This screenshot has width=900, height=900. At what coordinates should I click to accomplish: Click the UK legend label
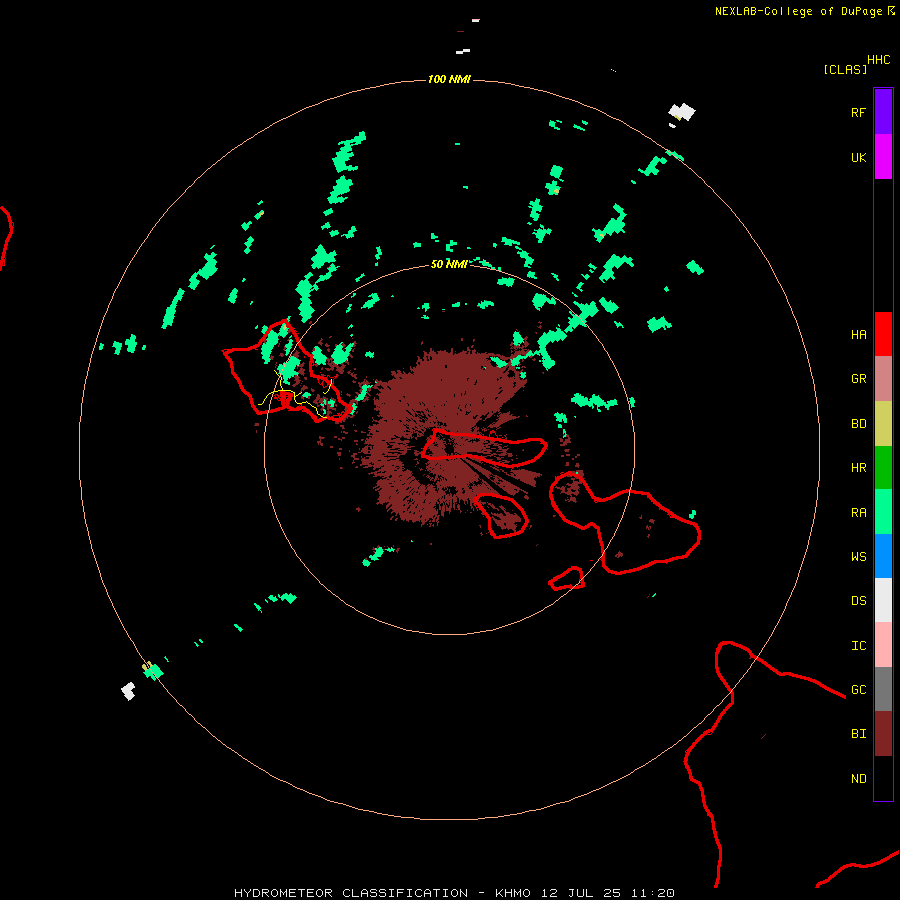click(x=859, y=157)
